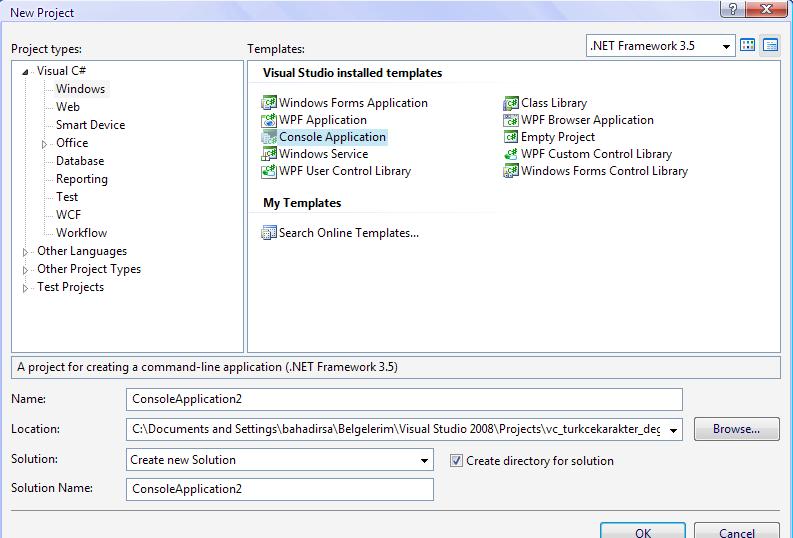Click the Browse... button
Image resolution: width=793 pixels, height=538 pixels.
pyautogui.click(x=736, y=429)
